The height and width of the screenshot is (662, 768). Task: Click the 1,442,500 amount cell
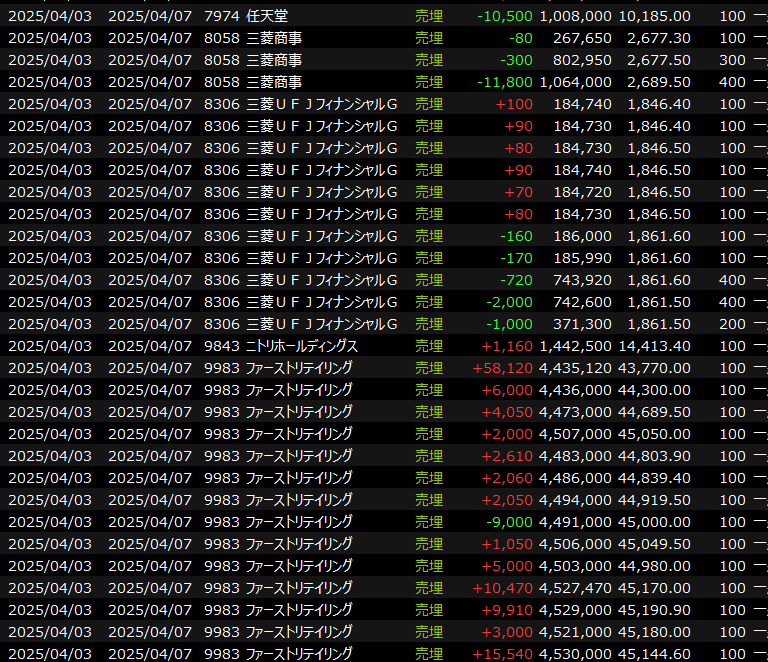575,346
